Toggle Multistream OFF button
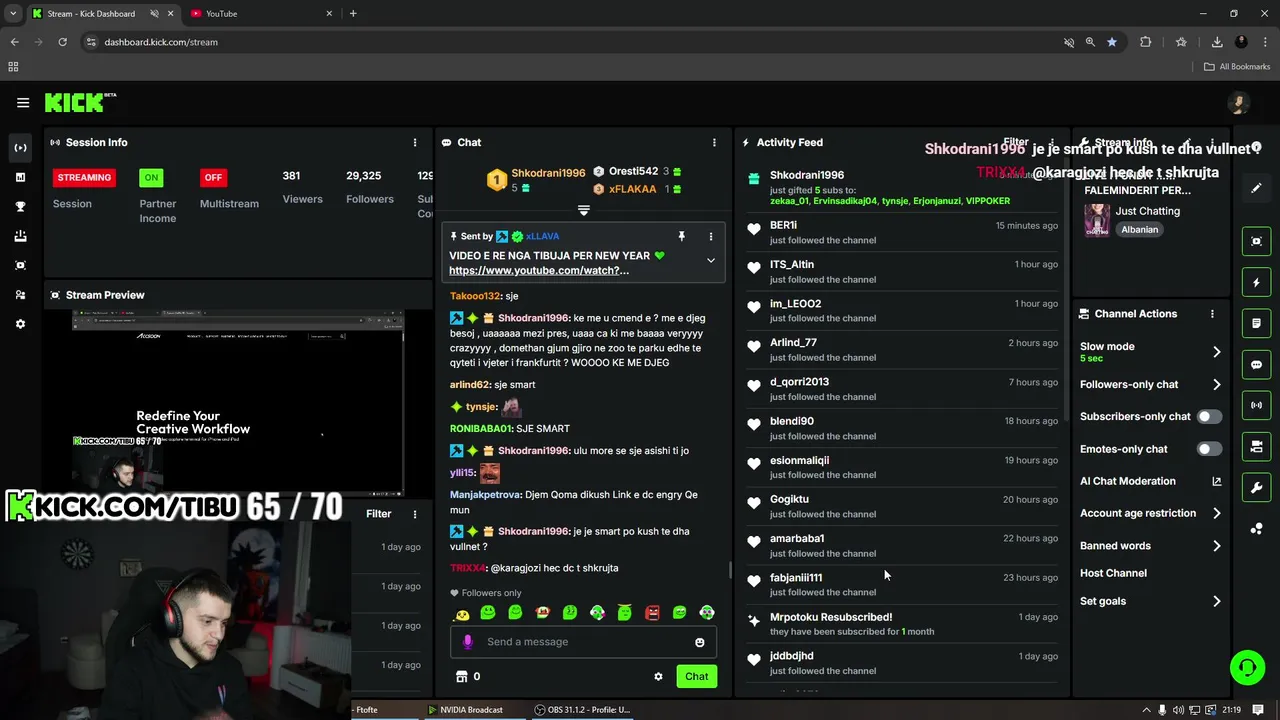Viewport: 1280px width, 720px height. 212,177
